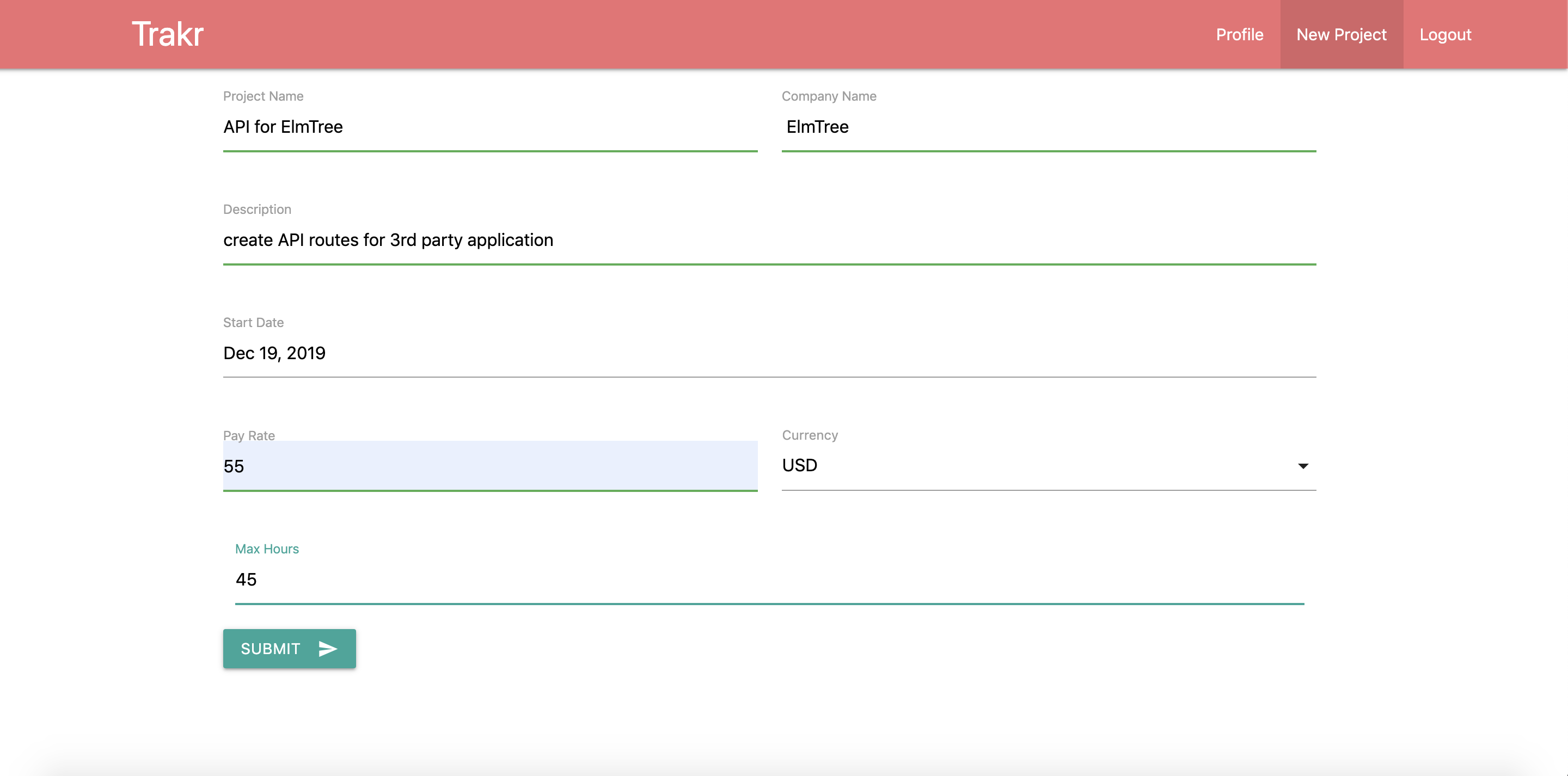
Task: Click the Max Hours label
Action: tap(267, 549)
